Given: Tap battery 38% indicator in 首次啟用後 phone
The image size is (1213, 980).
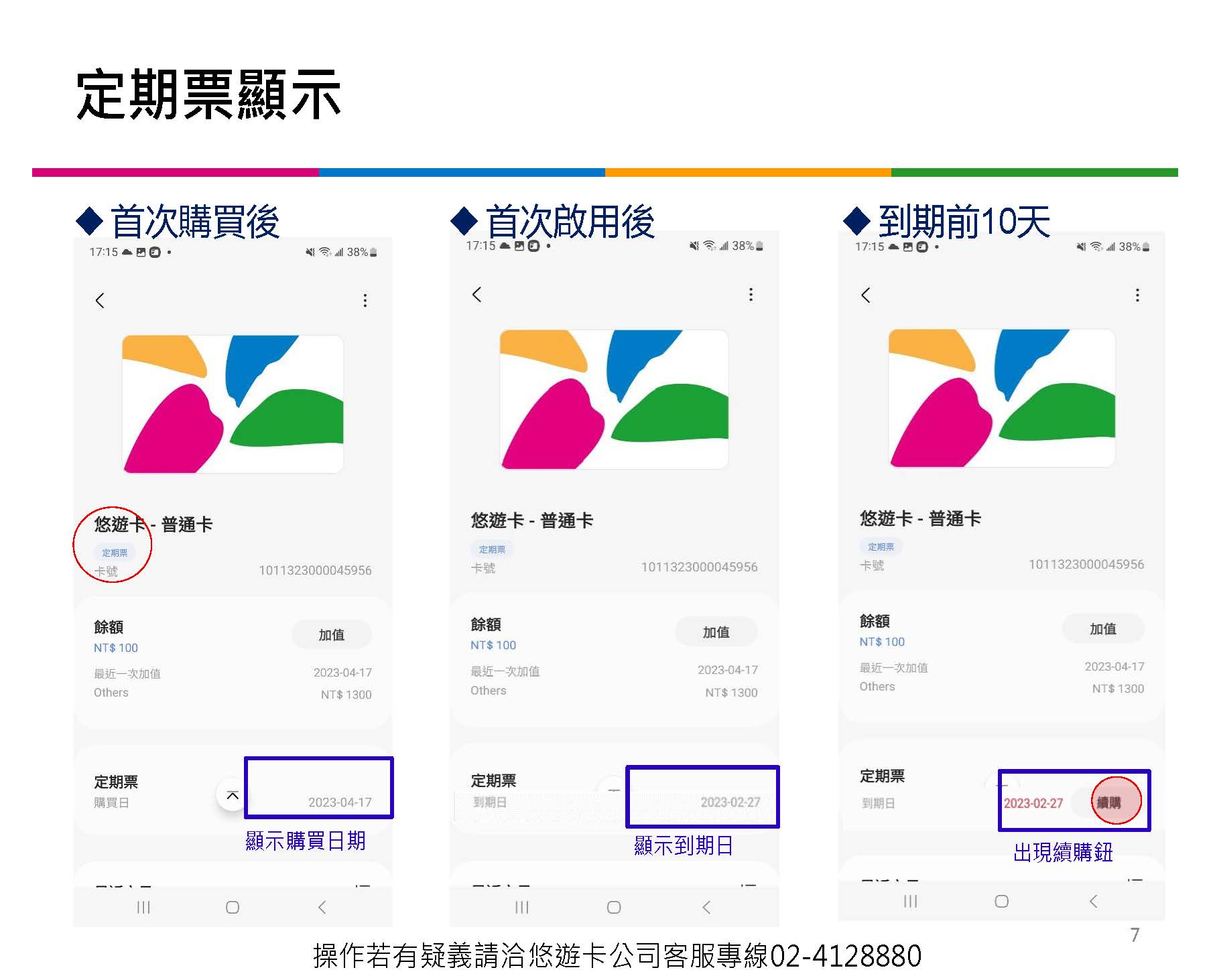Looking at the screenshot, I should 747,246.
